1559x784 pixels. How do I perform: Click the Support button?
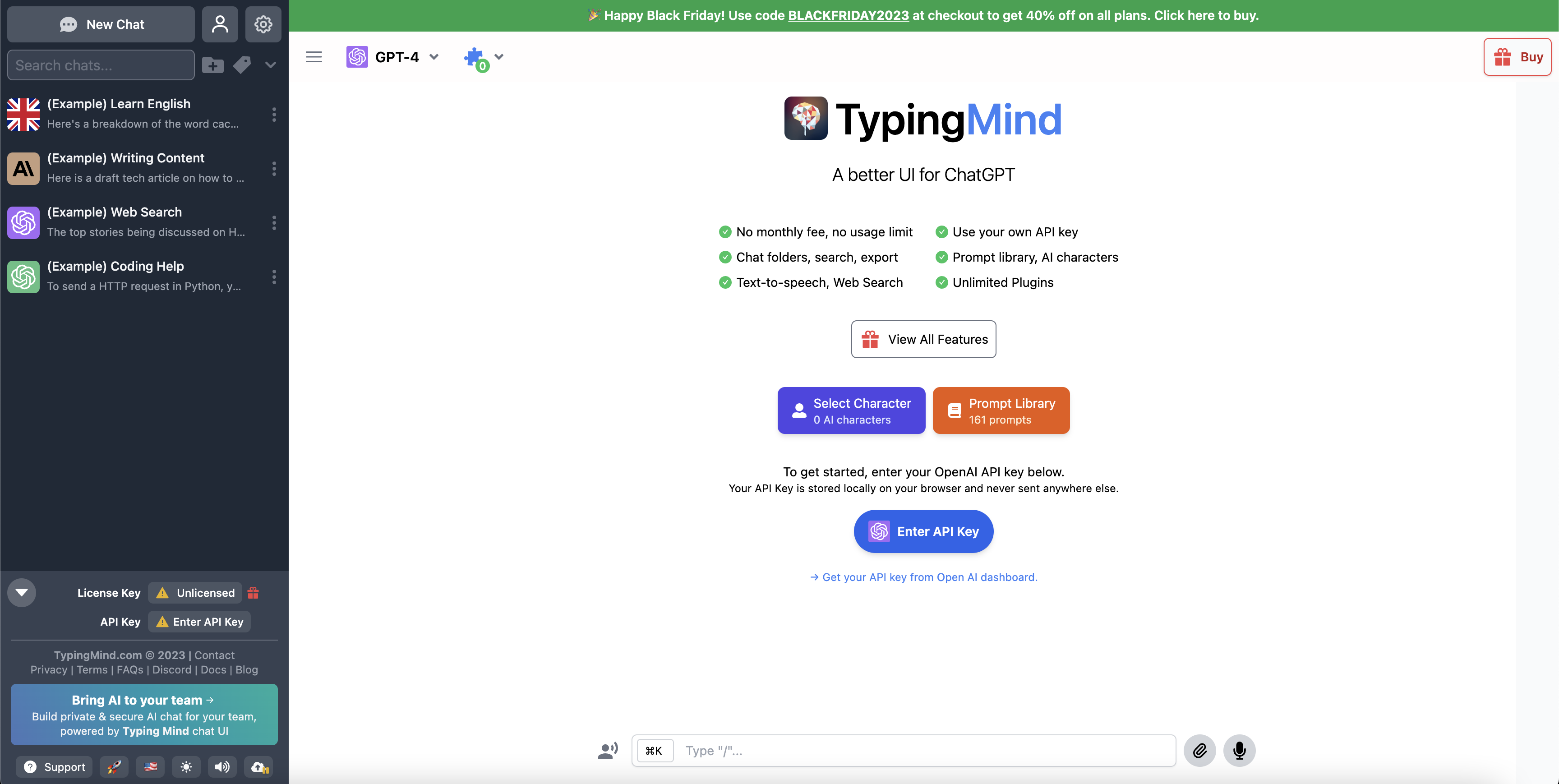pyautogui.click(x=54, y=767)
